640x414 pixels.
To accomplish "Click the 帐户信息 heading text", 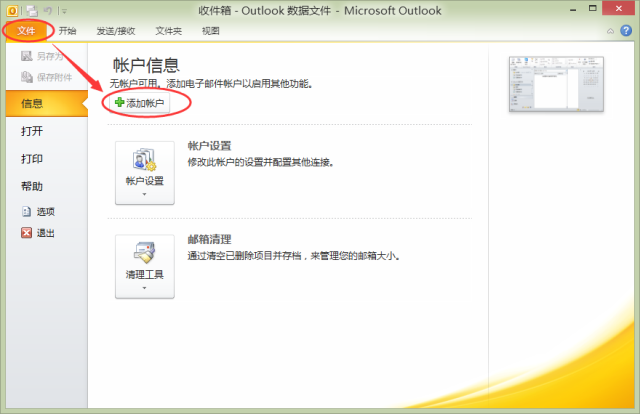I will [x=146, y=65].
